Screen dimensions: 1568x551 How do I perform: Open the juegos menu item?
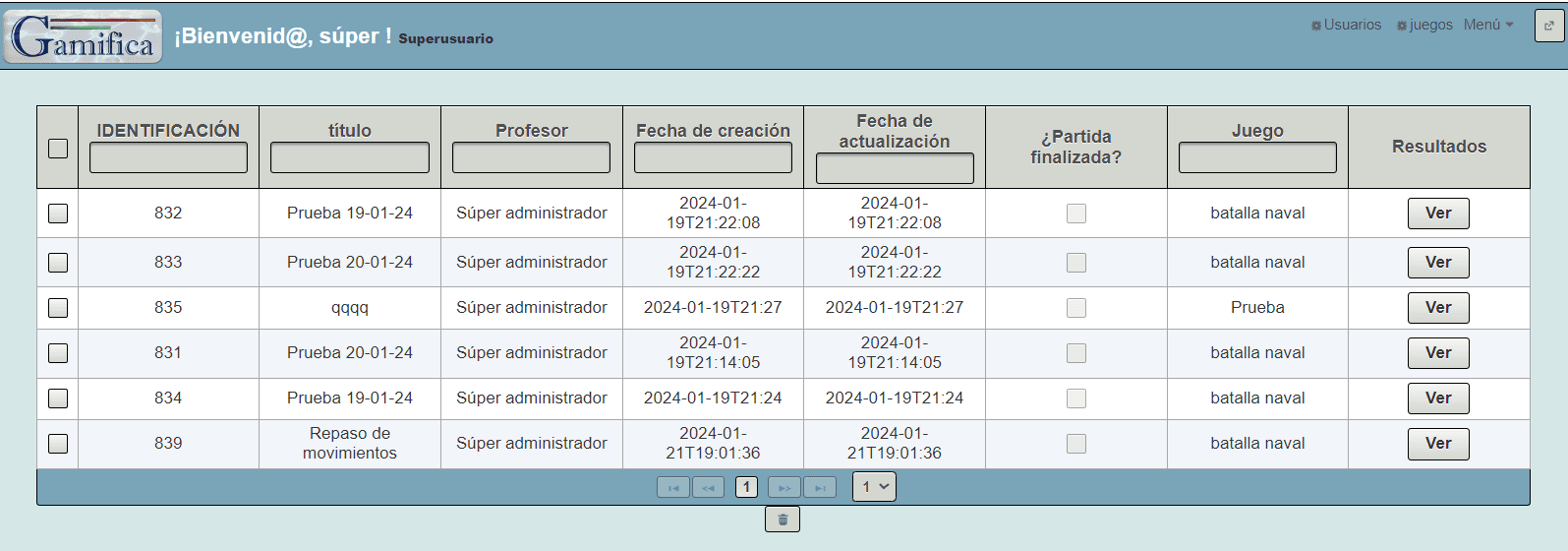(1425, 25)
